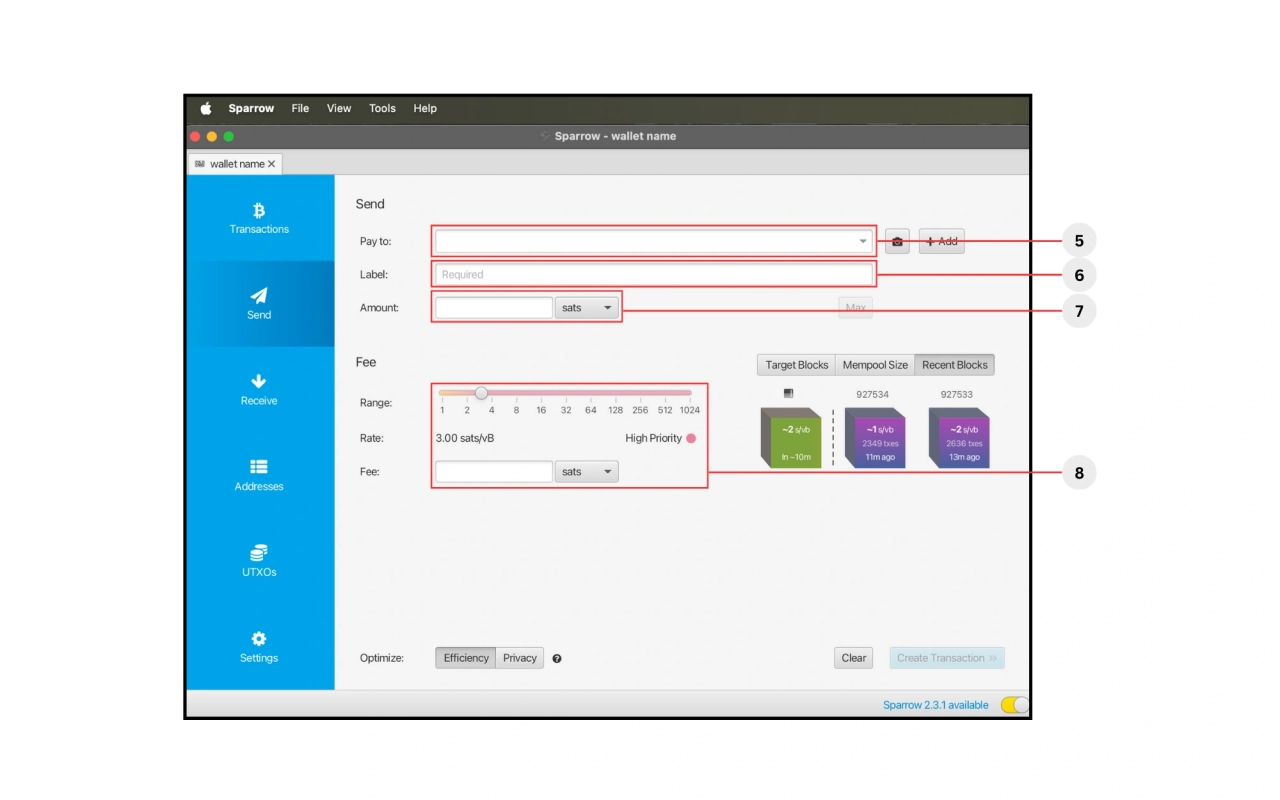The height and width of the screenshot is (800, 1280).
Task: Open the View menu
Action: [339, 108]
